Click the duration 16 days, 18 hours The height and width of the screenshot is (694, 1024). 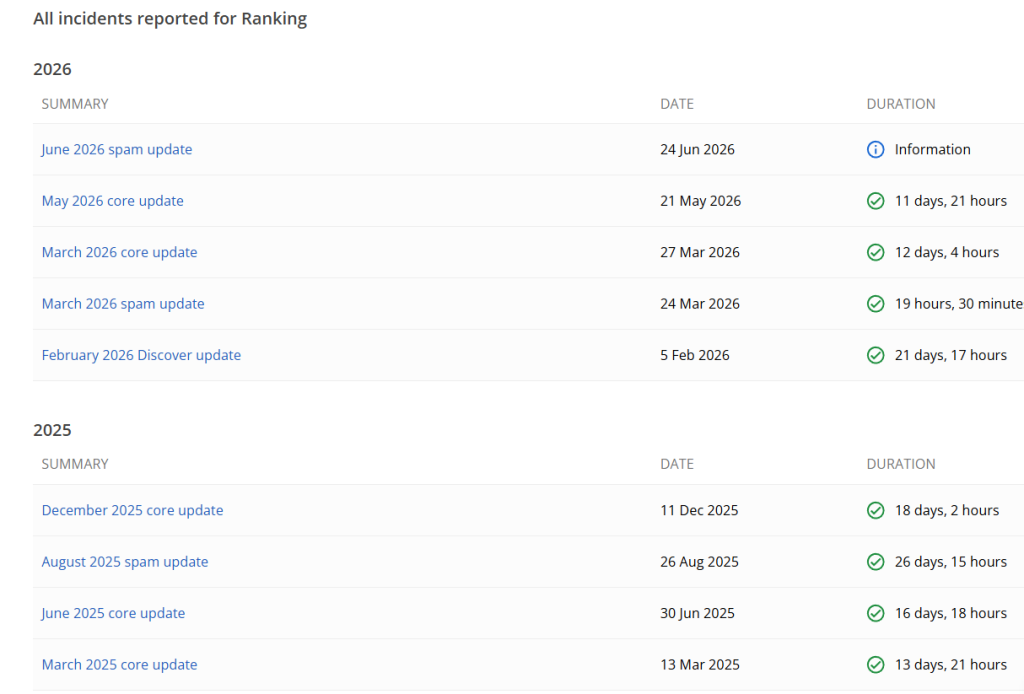pyautogui.click(x=951, y=614)
